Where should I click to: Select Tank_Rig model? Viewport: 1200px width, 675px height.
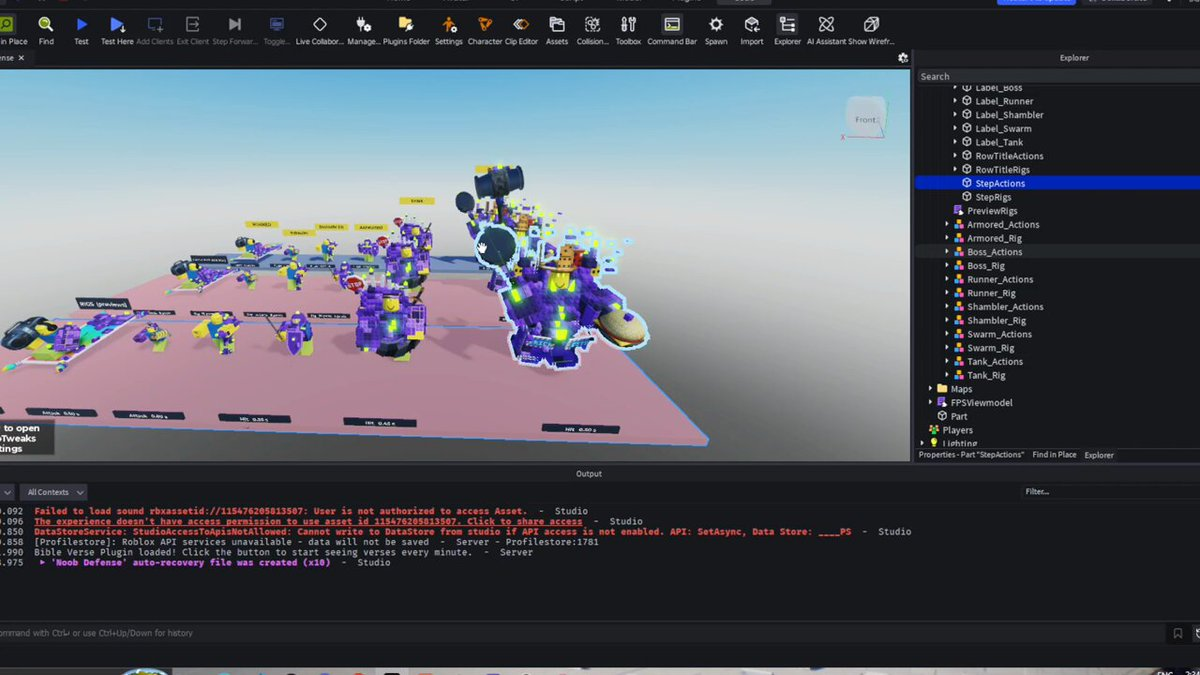tap(986, 375)
